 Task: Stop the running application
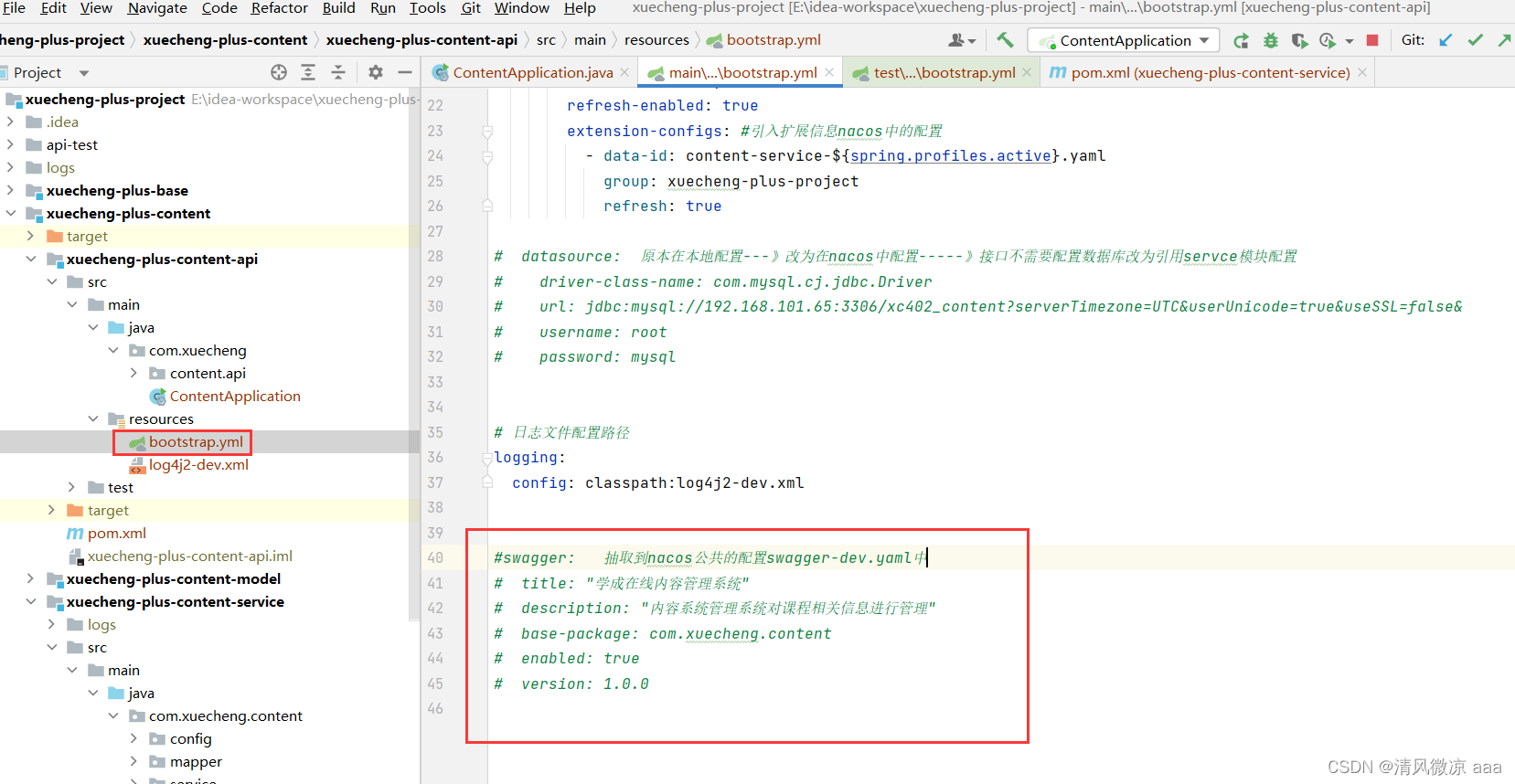[1371, 40]
